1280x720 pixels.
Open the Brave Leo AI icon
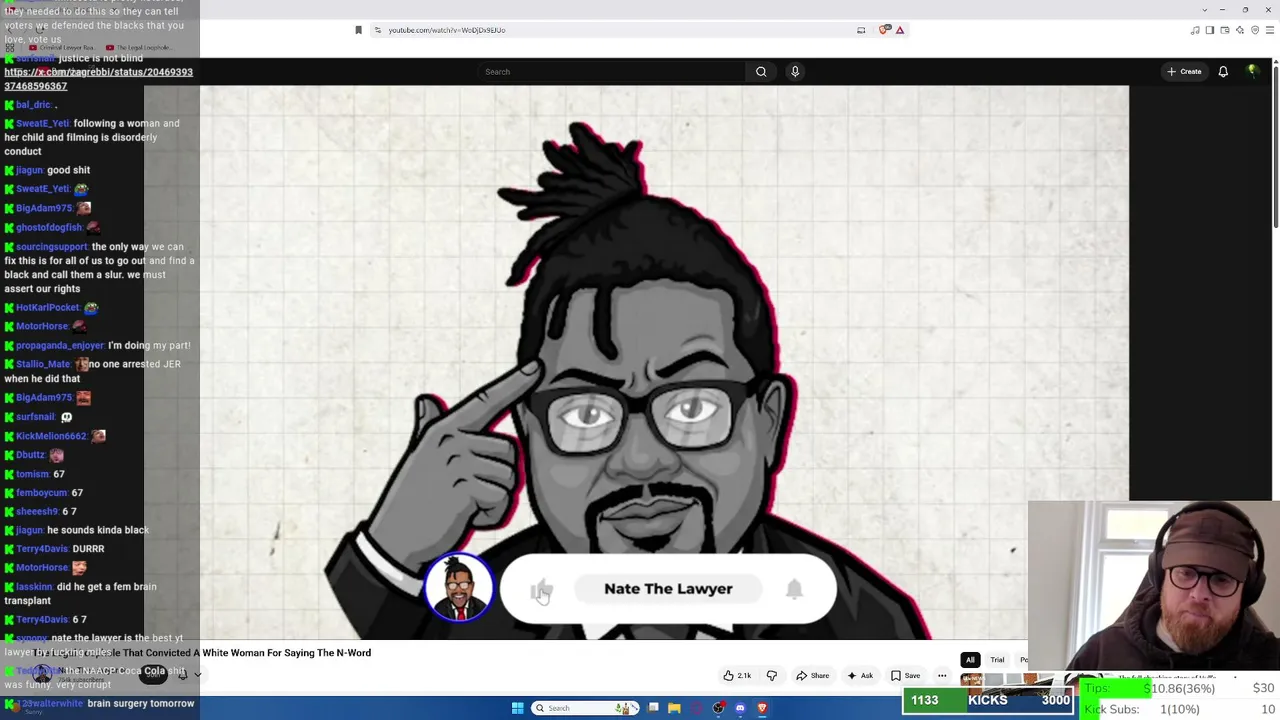(x=1240, y=30)
